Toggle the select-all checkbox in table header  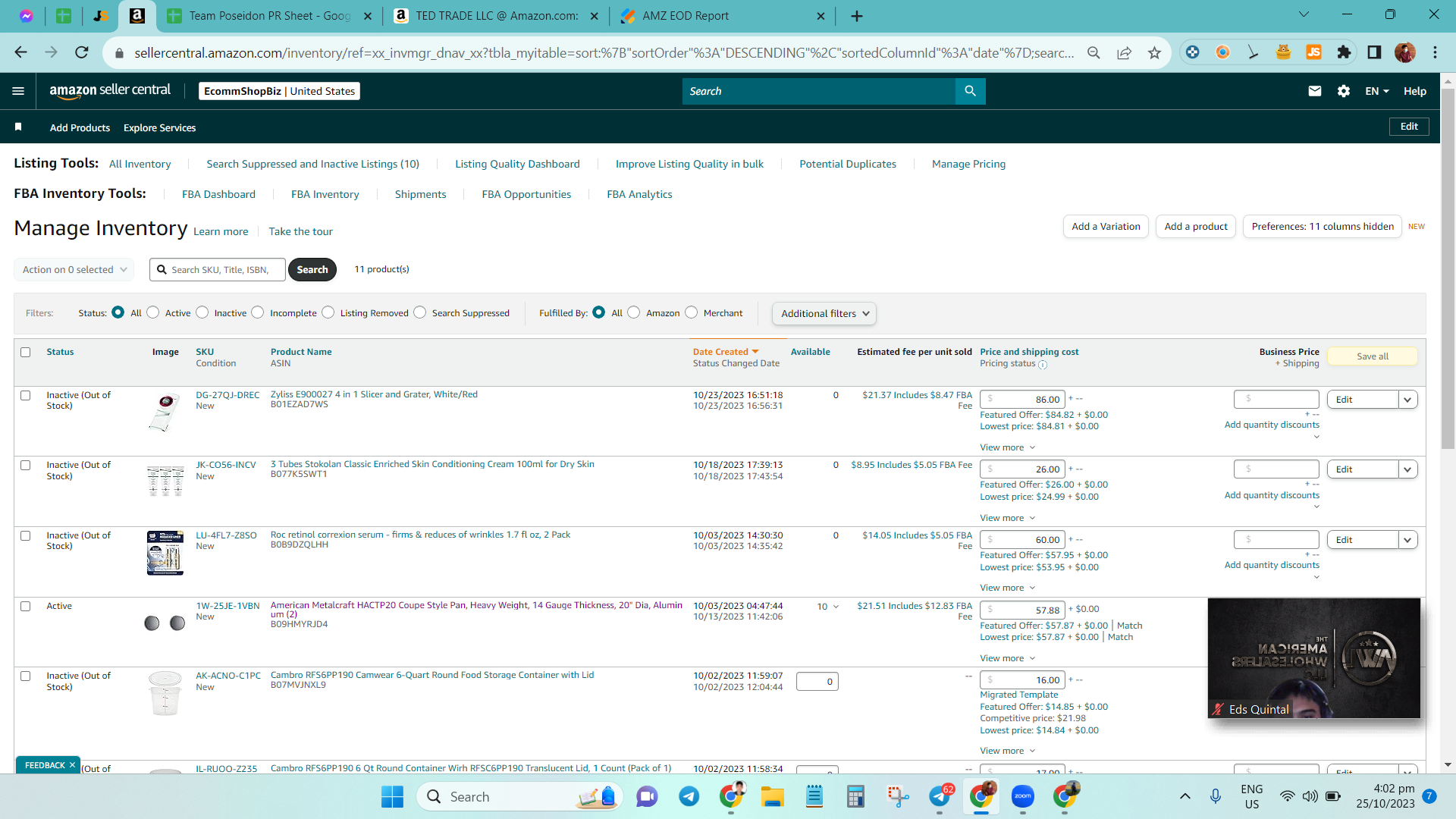click(x=26, y=352)
